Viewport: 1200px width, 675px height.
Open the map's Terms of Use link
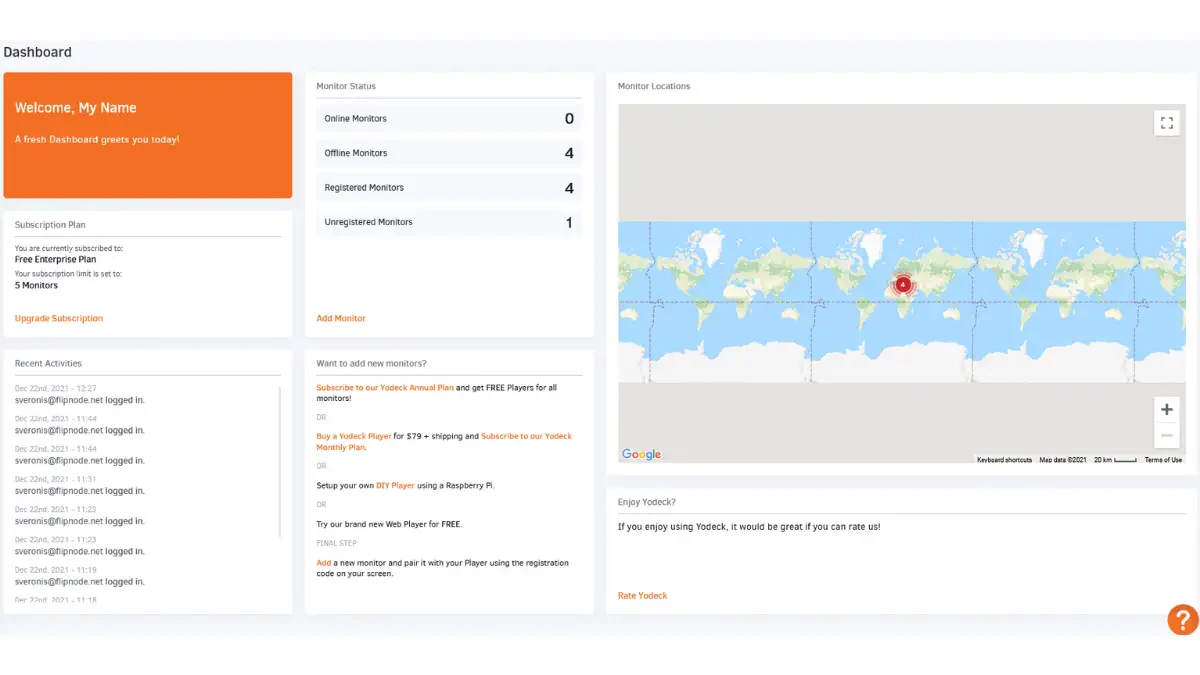[1163, 460]
